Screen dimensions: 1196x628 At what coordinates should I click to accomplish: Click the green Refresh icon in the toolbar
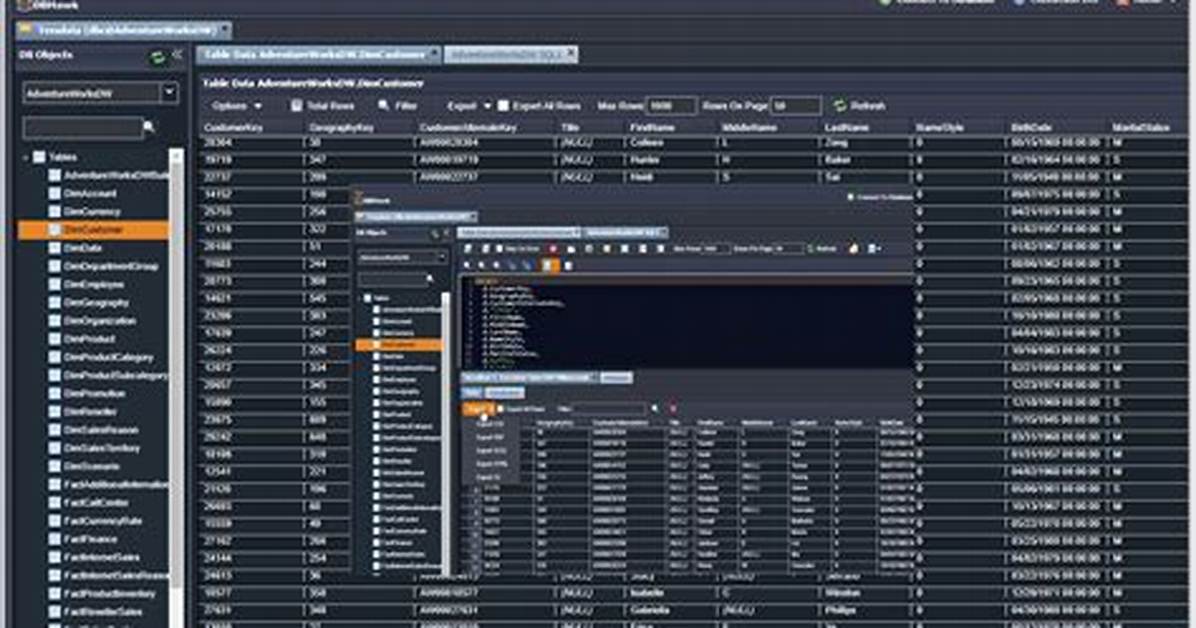tap(840, 105)
